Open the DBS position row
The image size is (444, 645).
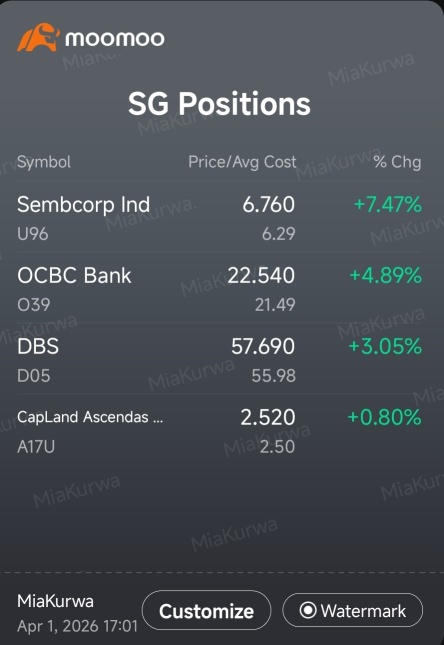219,359
